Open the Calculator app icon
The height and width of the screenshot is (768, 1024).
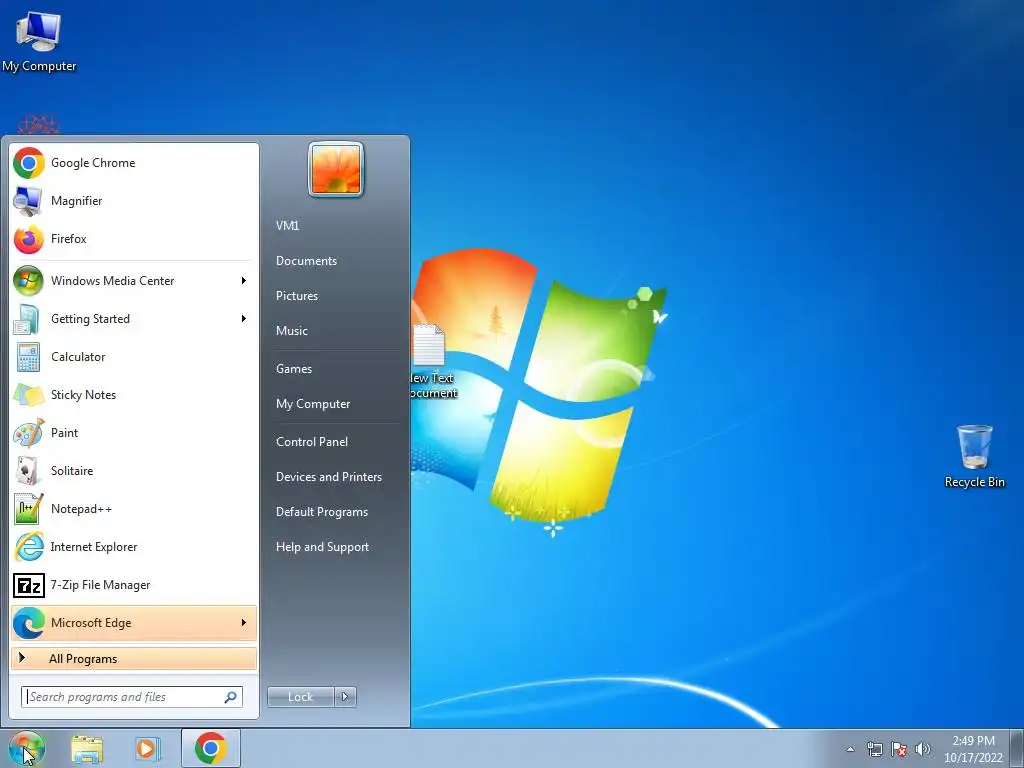pyautogui.click(x=28, y=357)
